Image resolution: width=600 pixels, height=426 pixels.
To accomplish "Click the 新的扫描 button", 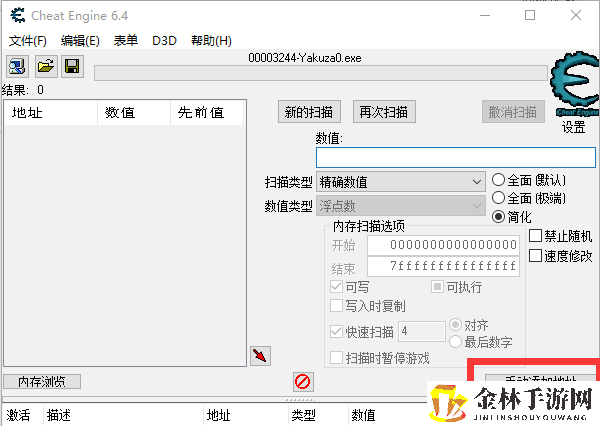I will (309, 112).
